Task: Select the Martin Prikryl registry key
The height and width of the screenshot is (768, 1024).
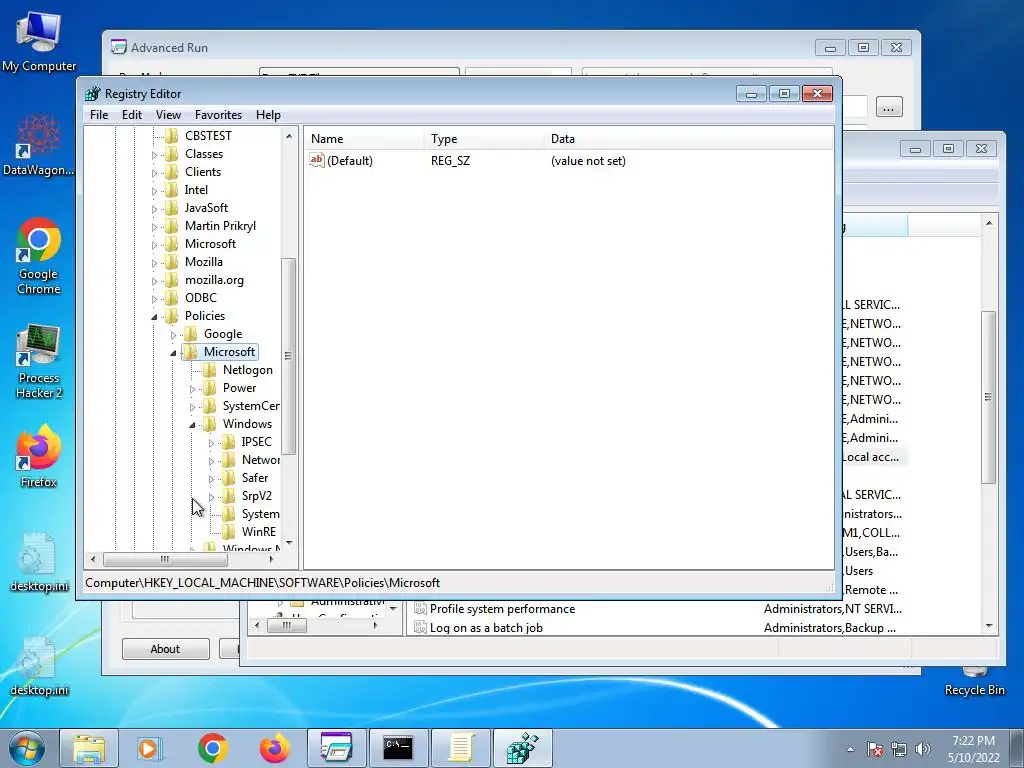Action: [220, 225]
